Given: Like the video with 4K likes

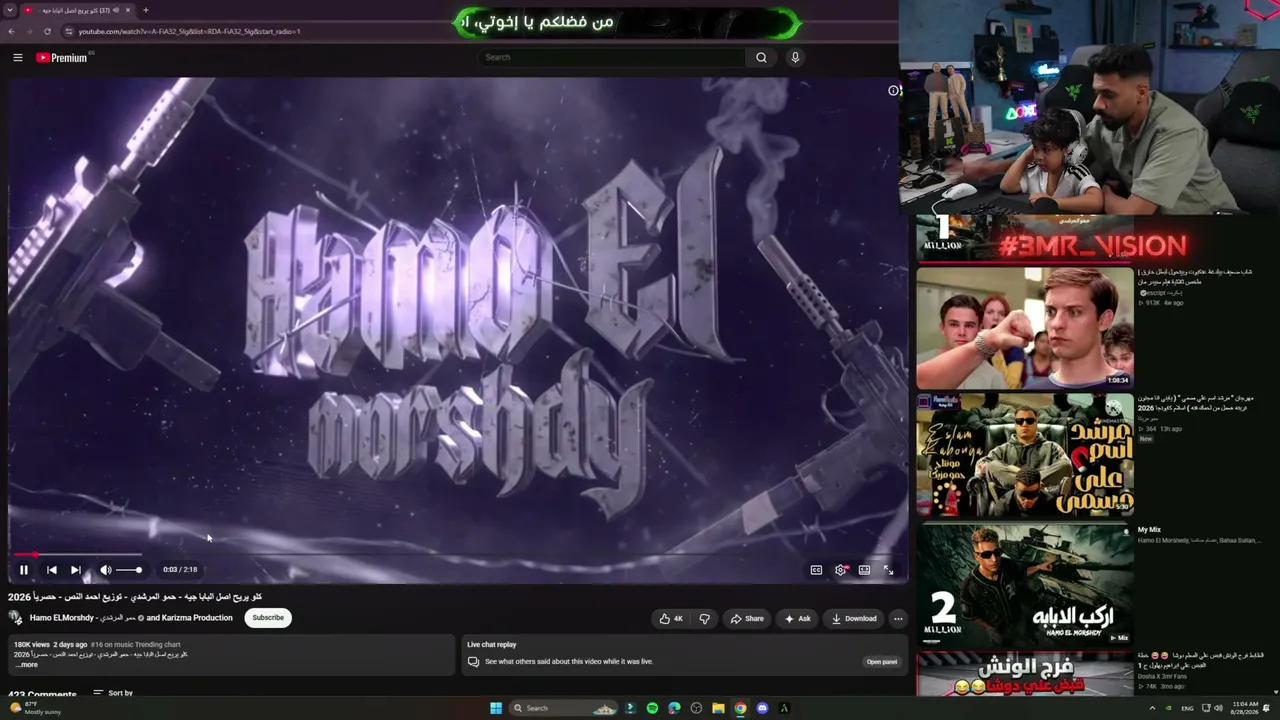Looking at the screenshot, I should pos(671,619).
